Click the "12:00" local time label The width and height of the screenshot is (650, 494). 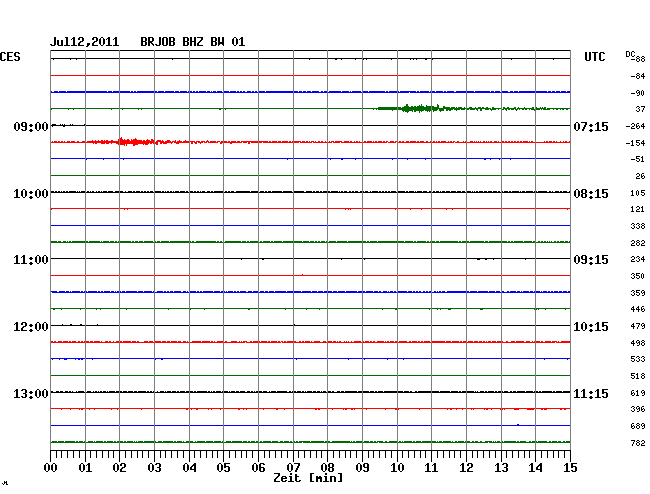click(31, 327)
